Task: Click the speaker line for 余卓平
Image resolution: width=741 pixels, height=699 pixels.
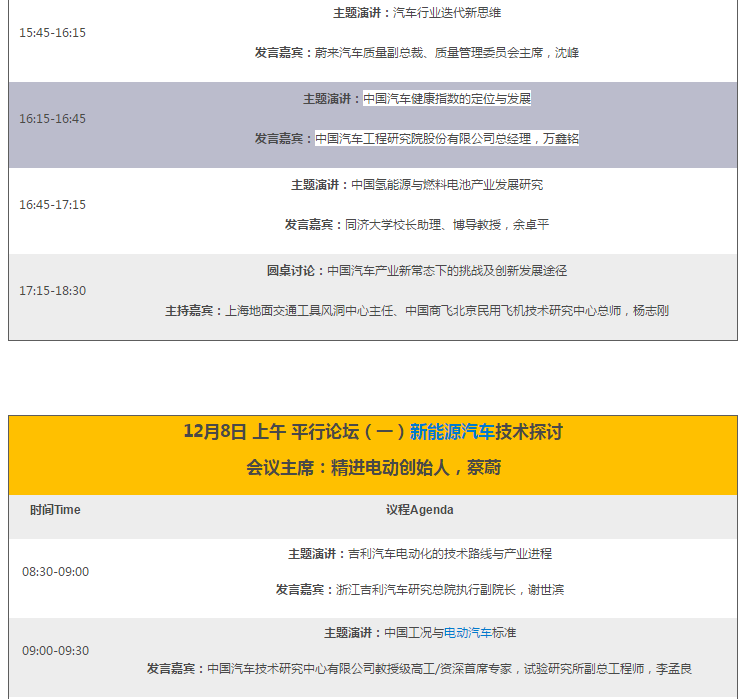Action: [x=416, y=224]
